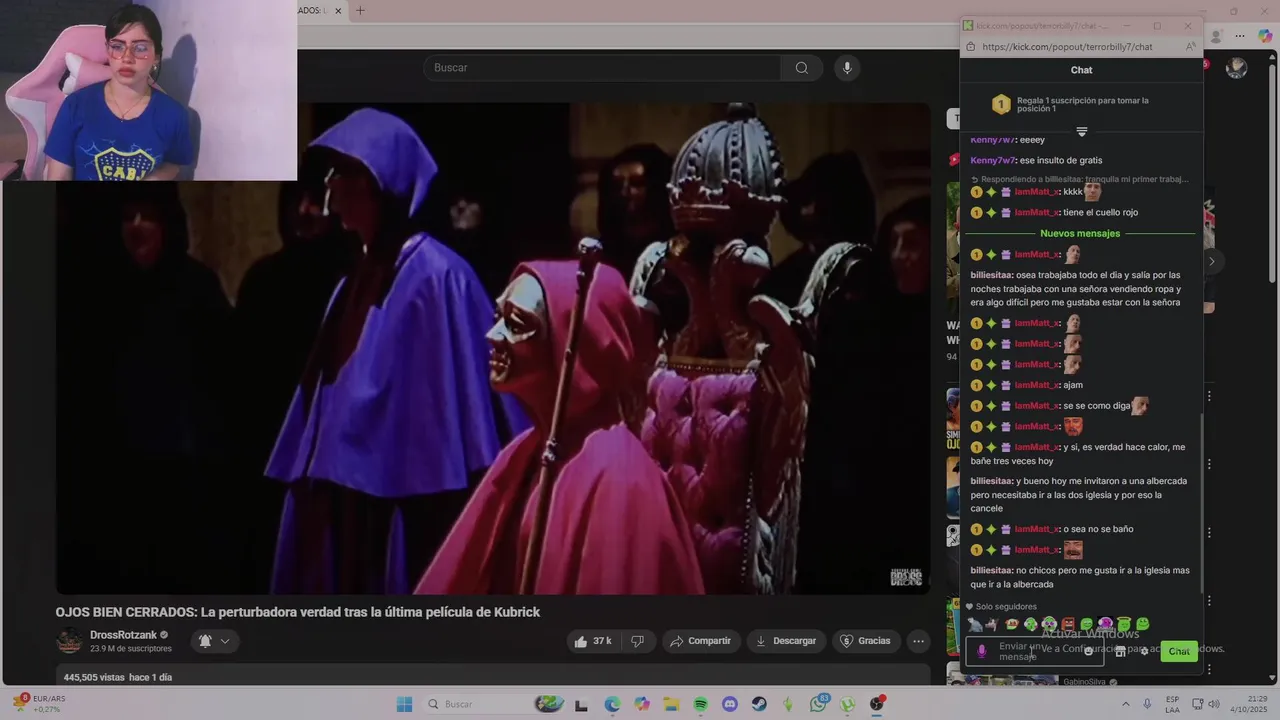Open the DrossRotzank channel name link
This screenshot has height=720, width=1280.
[123, 635]
